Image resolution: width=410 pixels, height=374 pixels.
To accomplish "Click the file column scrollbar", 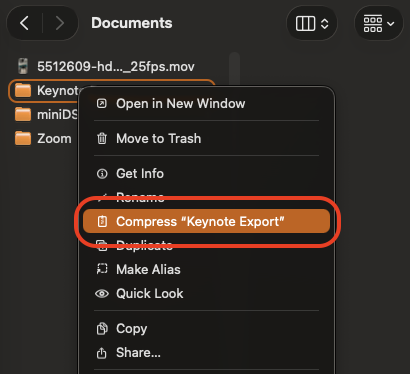I will (x=235, y=68).
